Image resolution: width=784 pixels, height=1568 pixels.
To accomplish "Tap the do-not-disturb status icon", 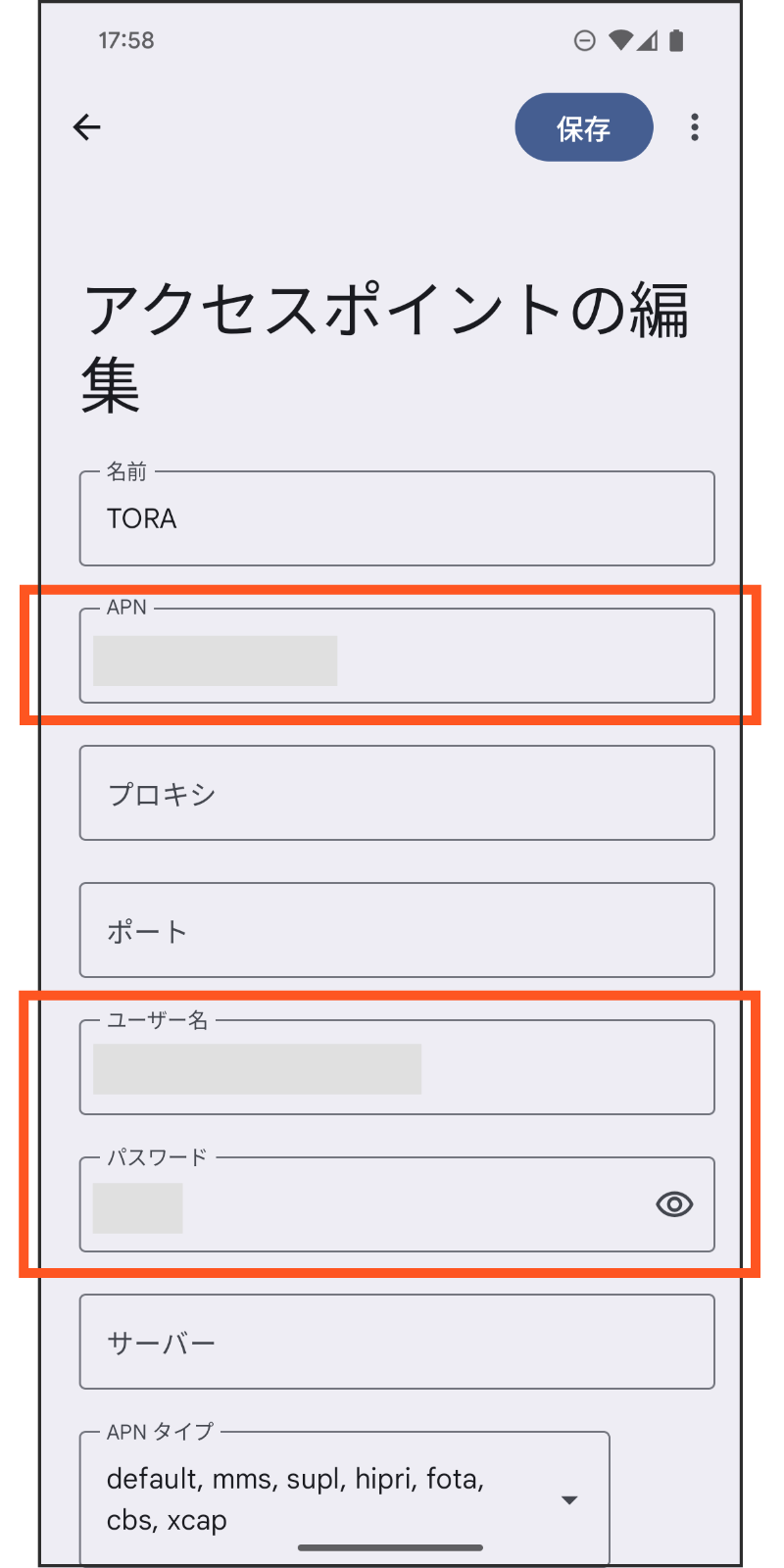I will click(585, 39).
